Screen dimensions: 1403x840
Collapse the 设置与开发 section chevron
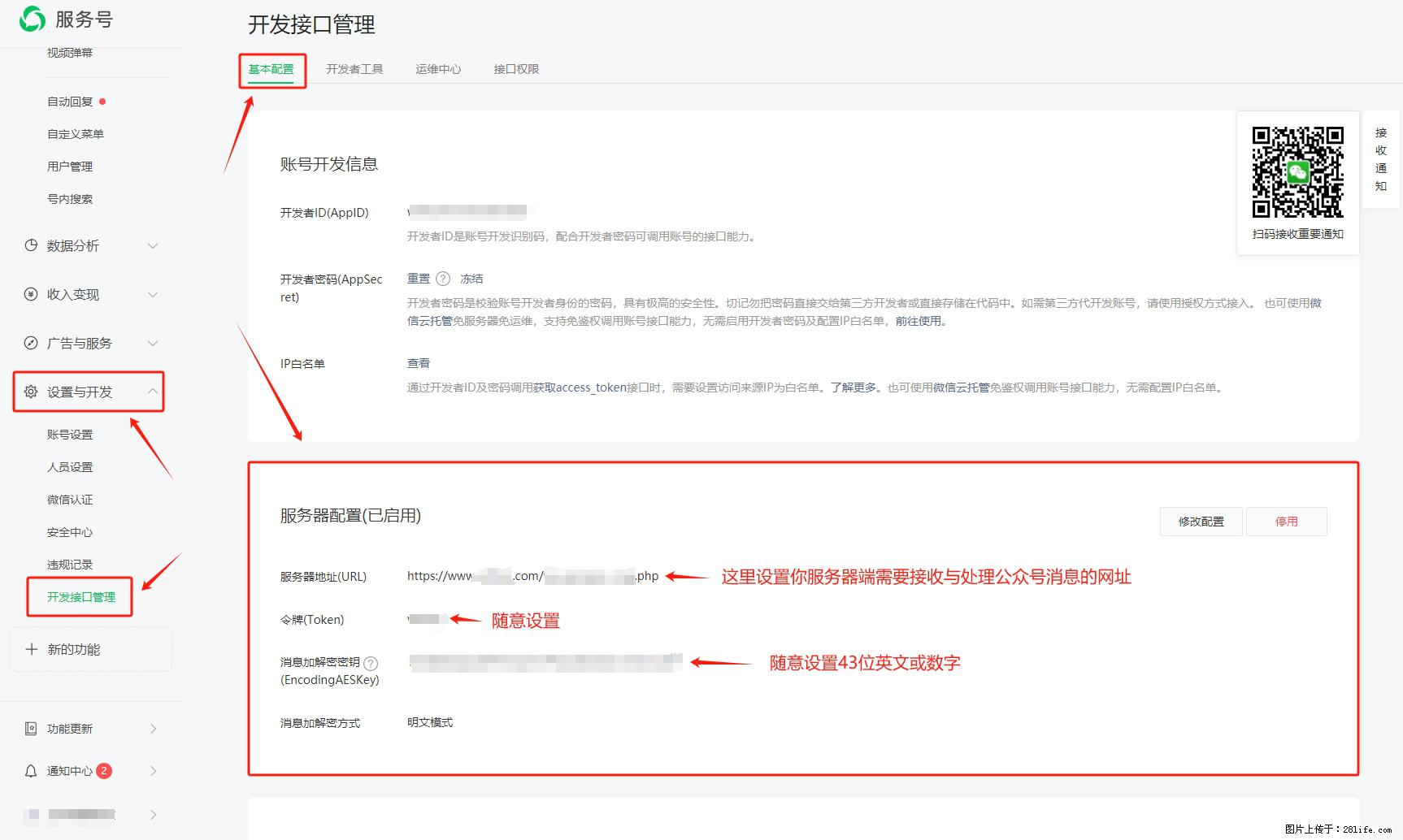tap(152, 391)
